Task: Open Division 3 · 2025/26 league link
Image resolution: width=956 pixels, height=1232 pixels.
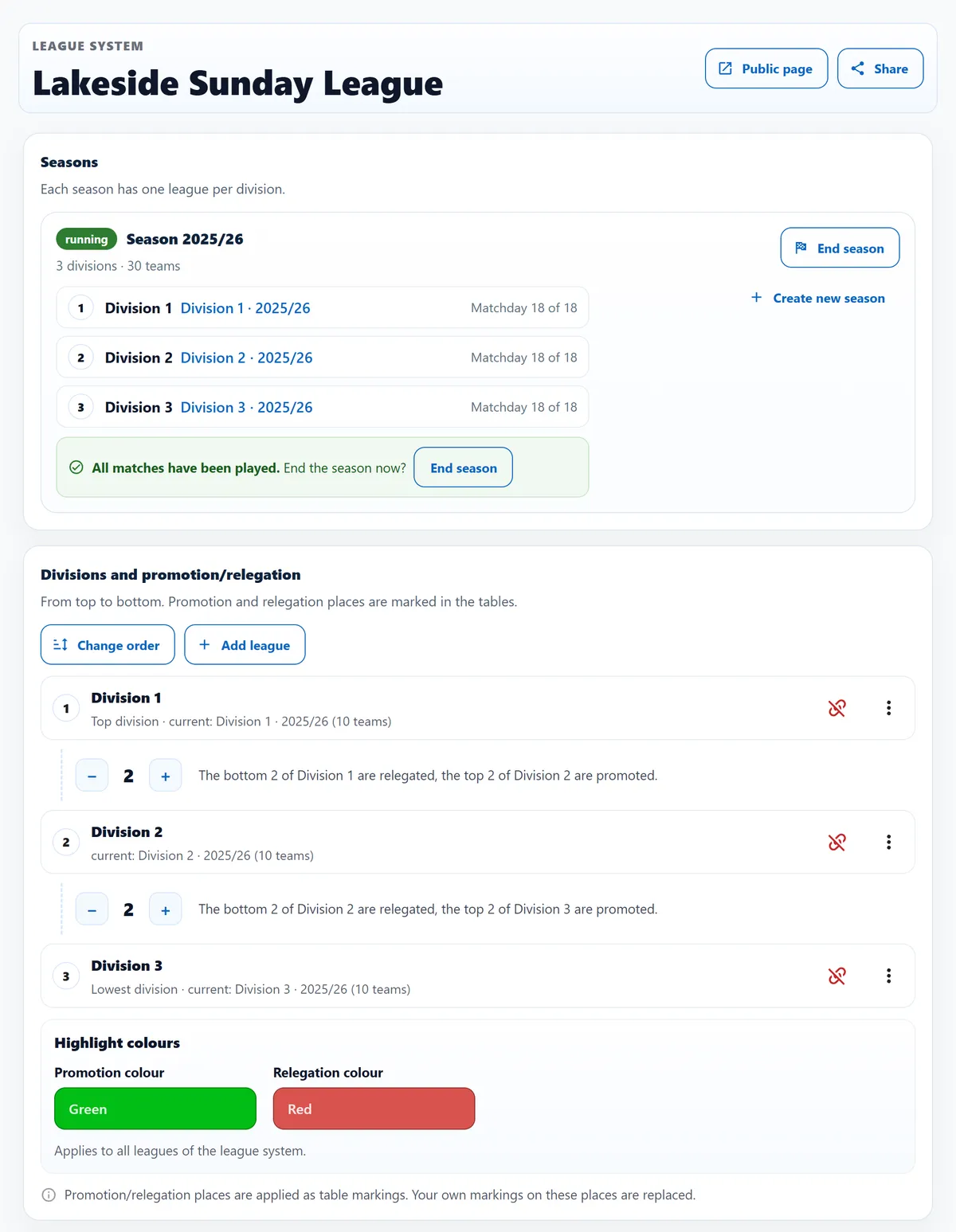Action: pos(246,407)
